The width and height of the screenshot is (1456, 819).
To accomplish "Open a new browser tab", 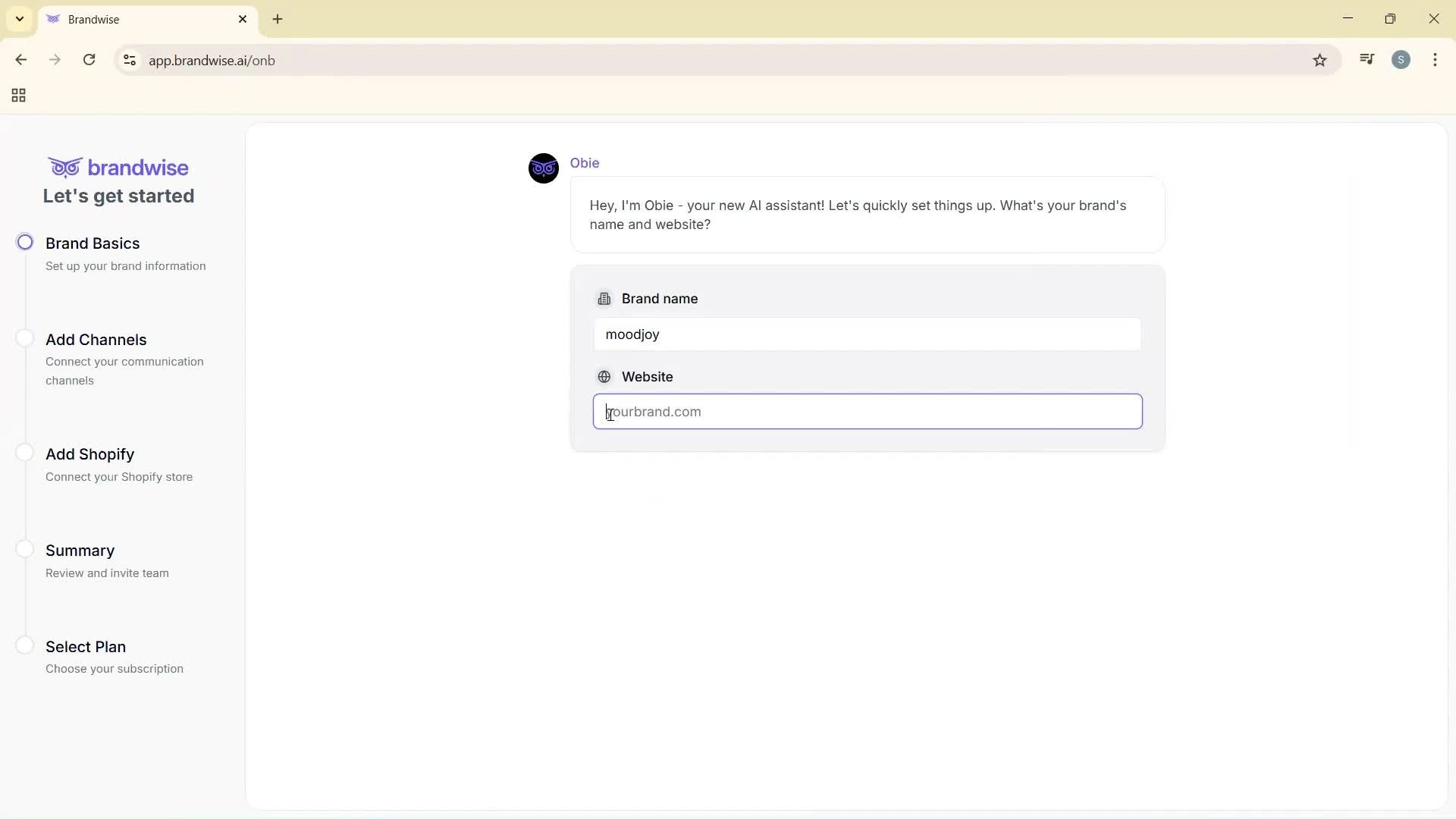I will pos(278,19).
